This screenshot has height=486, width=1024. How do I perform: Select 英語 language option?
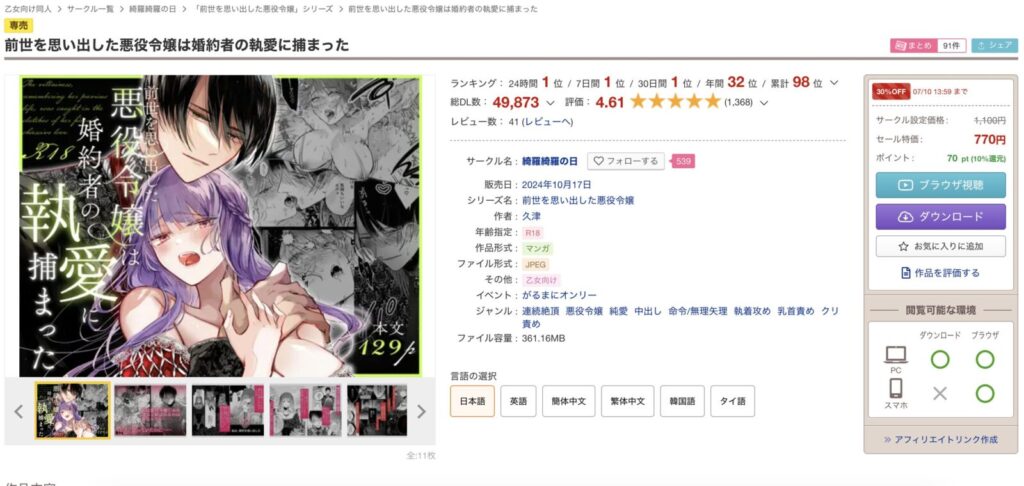pyautogui.click(x=519, y=401)
